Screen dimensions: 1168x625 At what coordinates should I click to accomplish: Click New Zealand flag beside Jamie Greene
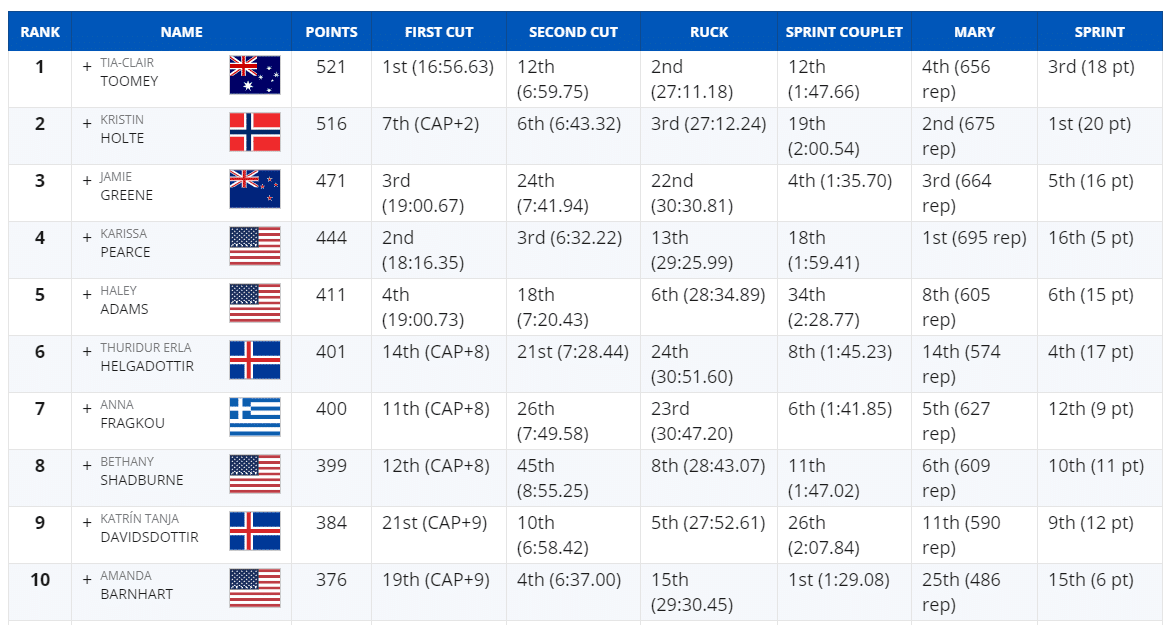coord(255,189)
